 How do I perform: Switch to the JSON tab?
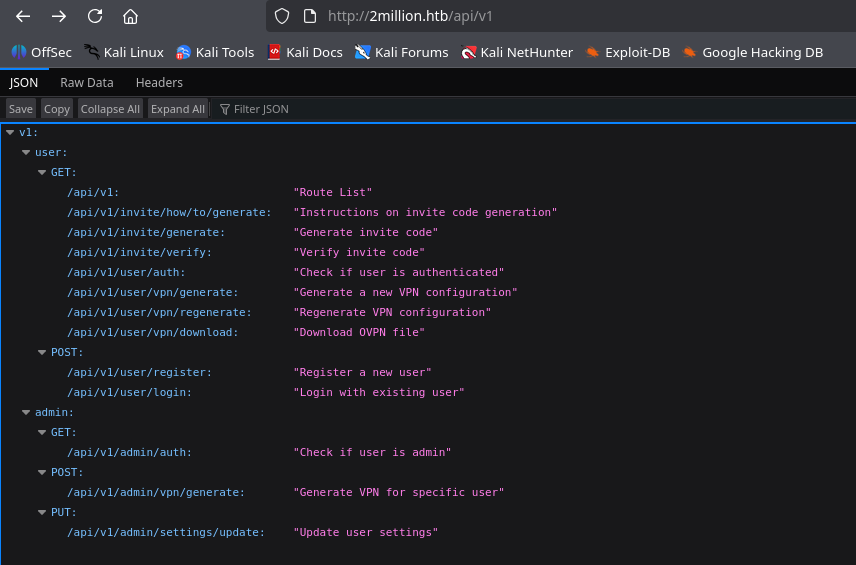click(x=23, y=82)
